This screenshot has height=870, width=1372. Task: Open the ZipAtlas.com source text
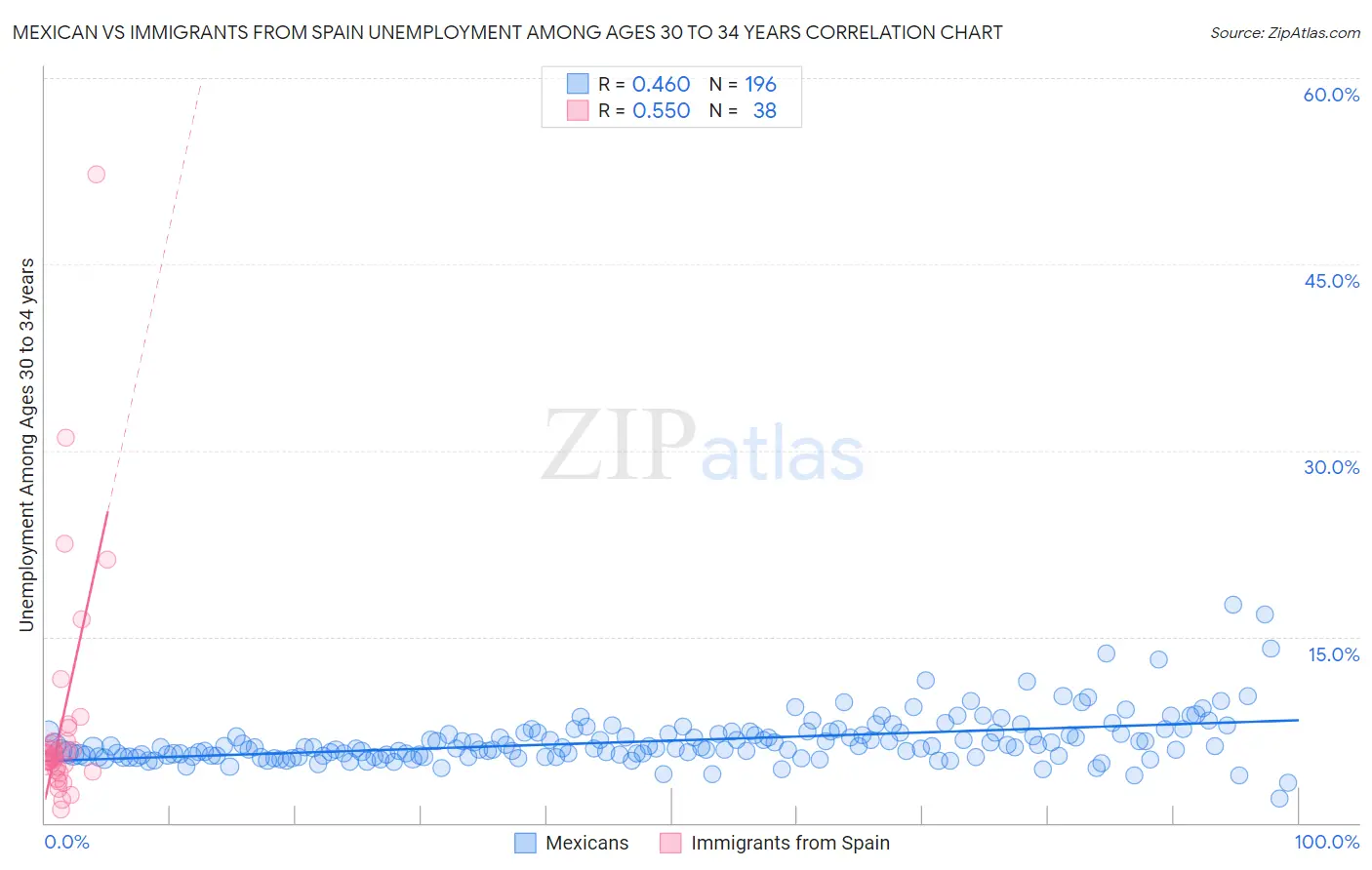click(1285, 32)
